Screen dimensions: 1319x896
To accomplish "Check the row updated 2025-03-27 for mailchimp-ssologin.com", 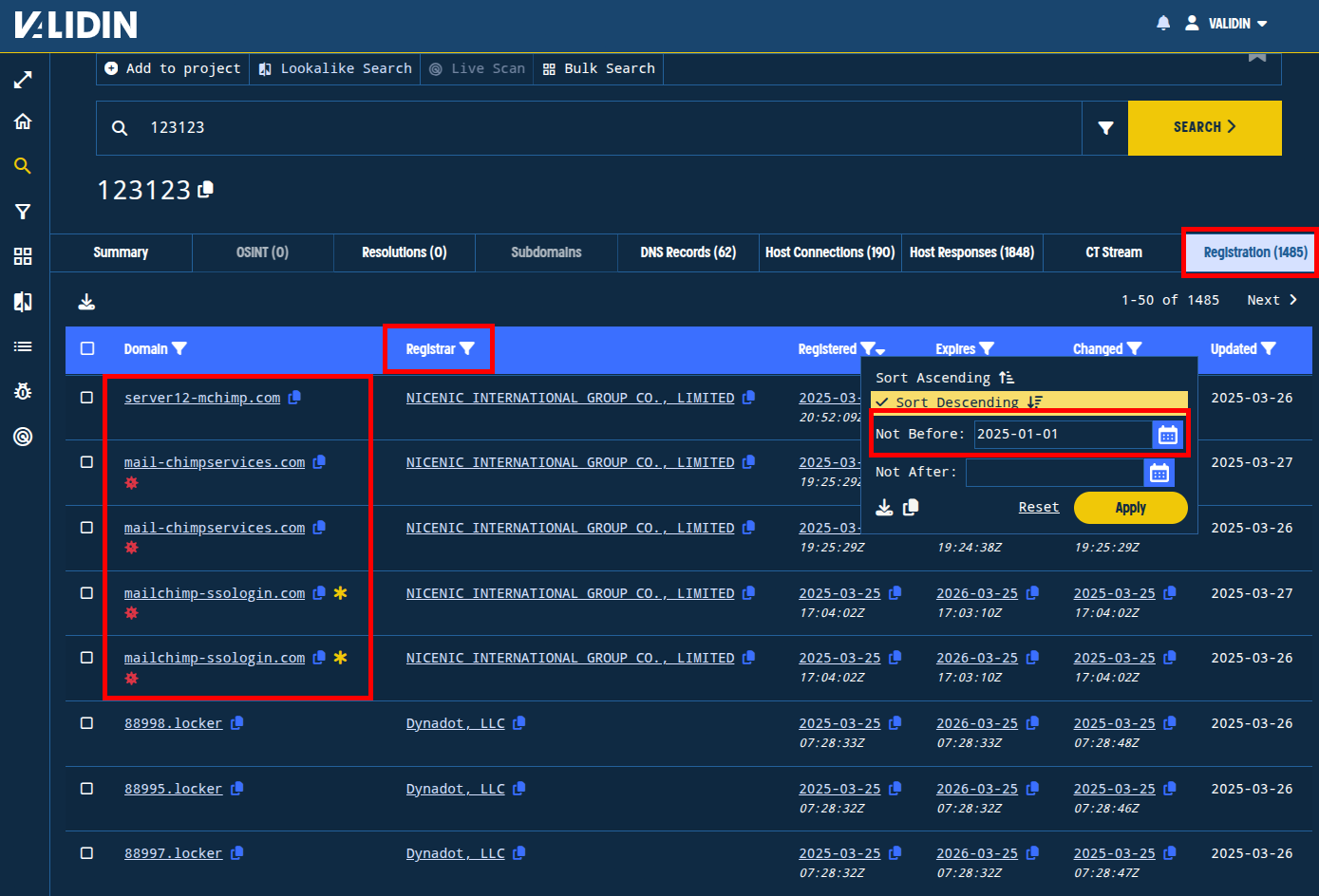I will 86,593.
